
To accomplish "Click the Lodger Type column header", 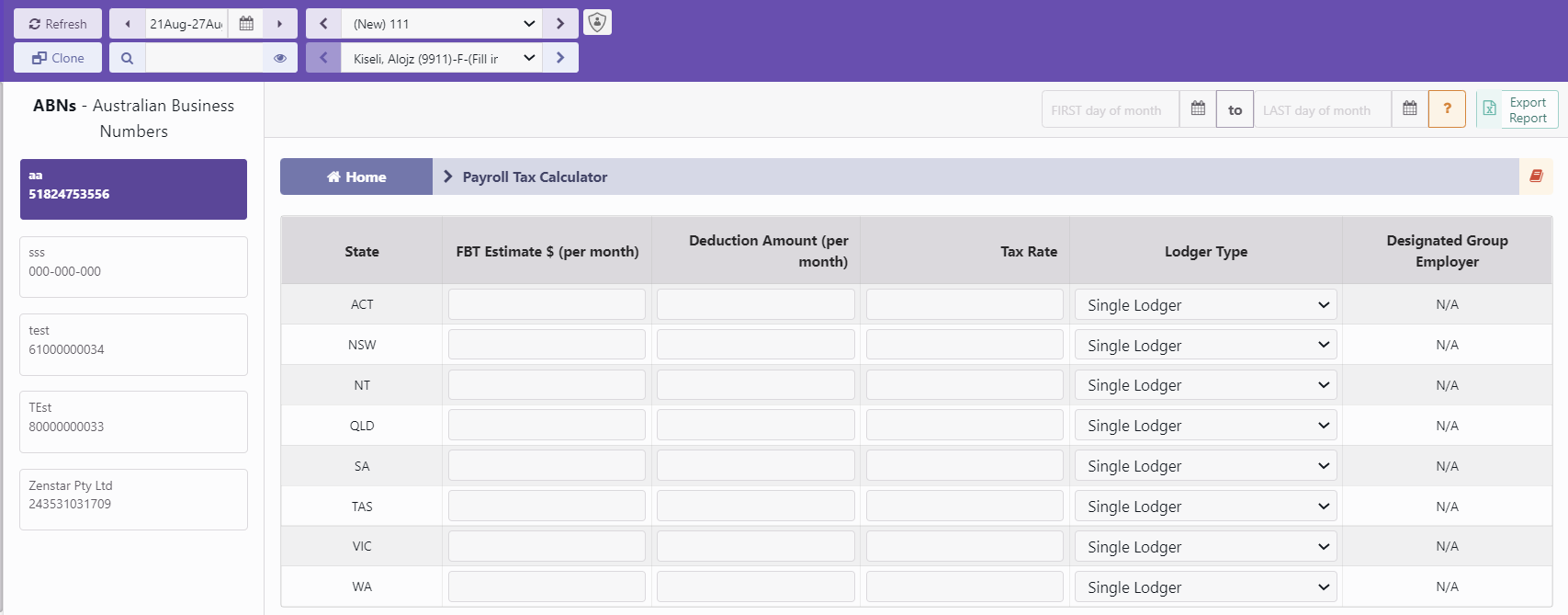I will click(x=1206, y=251).
